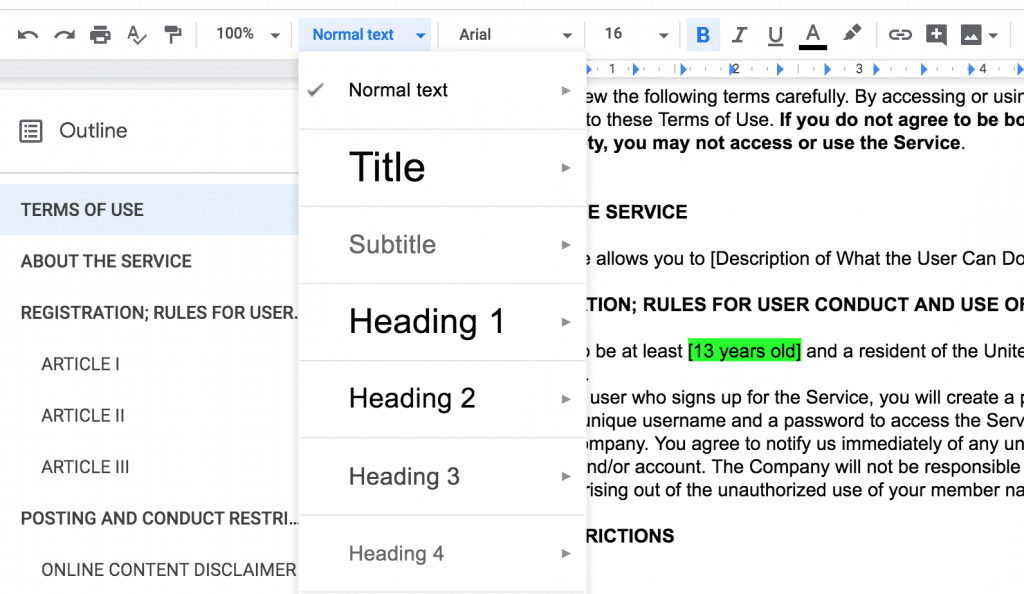This screenshot has width=1024, height=594.
Task: Click the Redo arrow icon
Action: click(x=64, y=35)
